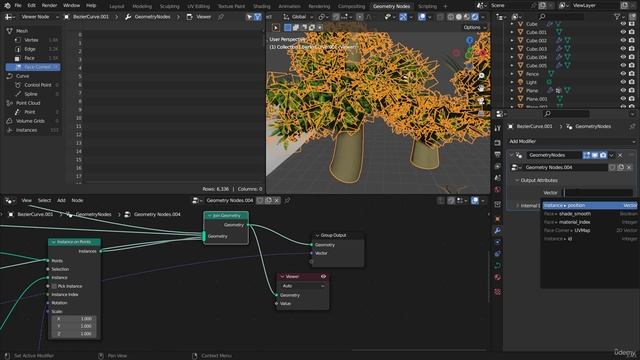Disable rendering for Cube.003 camera icon

[x=631, y=49]
